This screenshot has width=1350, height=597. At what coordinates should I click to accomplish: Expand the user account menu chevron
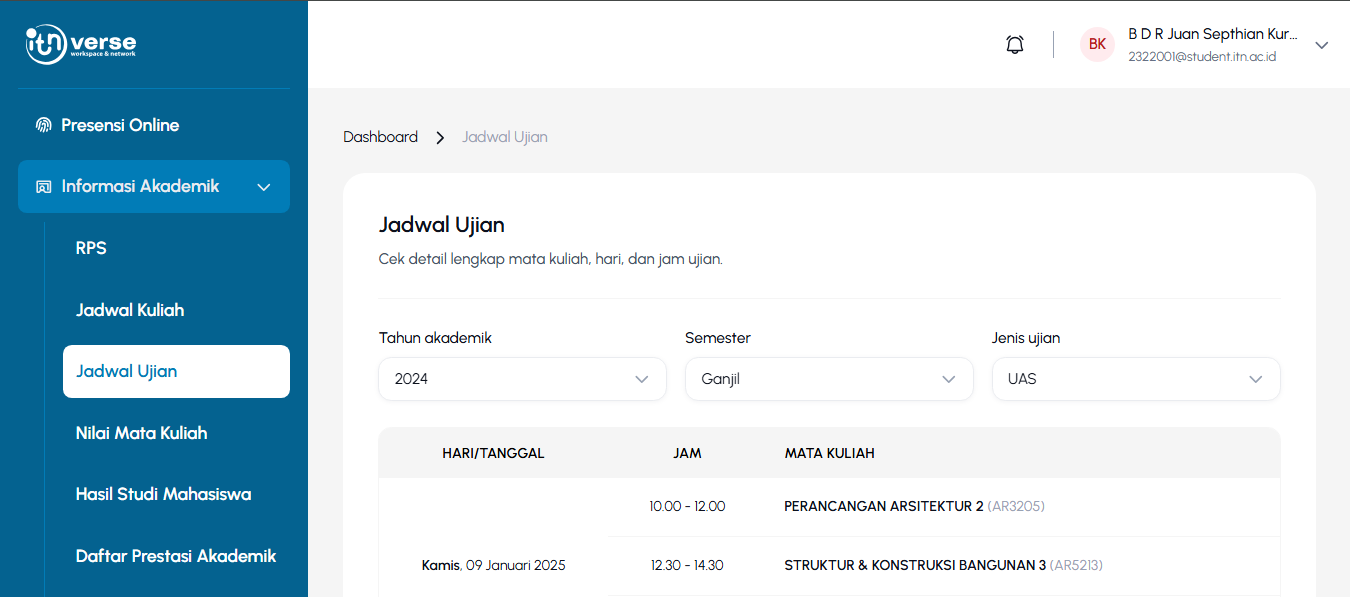tap(1321, 45)
